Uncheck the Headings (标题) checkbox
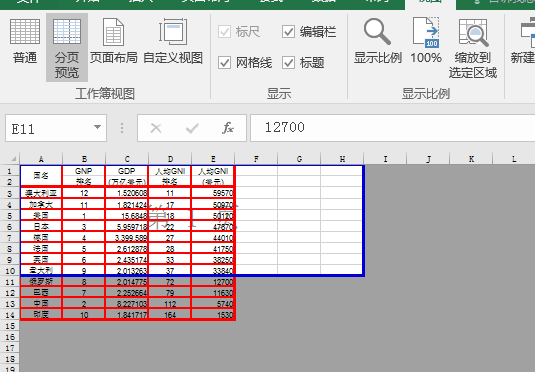Image resolution: width=535 pixels, height=372 pixels. [288, 63]
